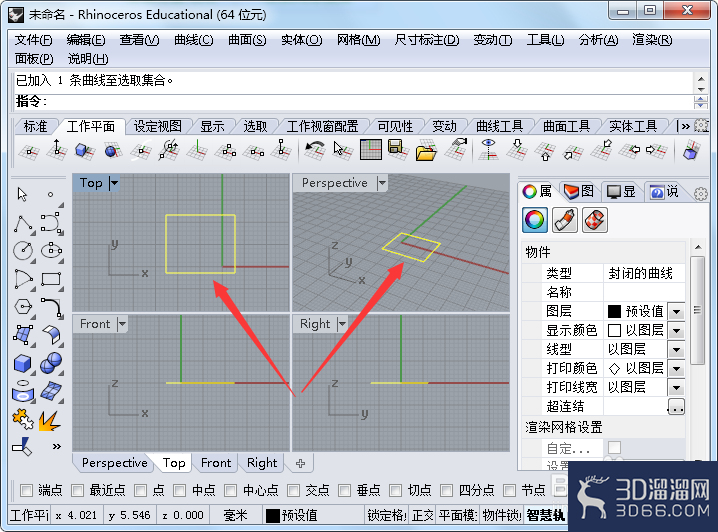This screenshot has height=532, width=718.
Task: Enable 端点 end point snap
Action: (27, 490)
